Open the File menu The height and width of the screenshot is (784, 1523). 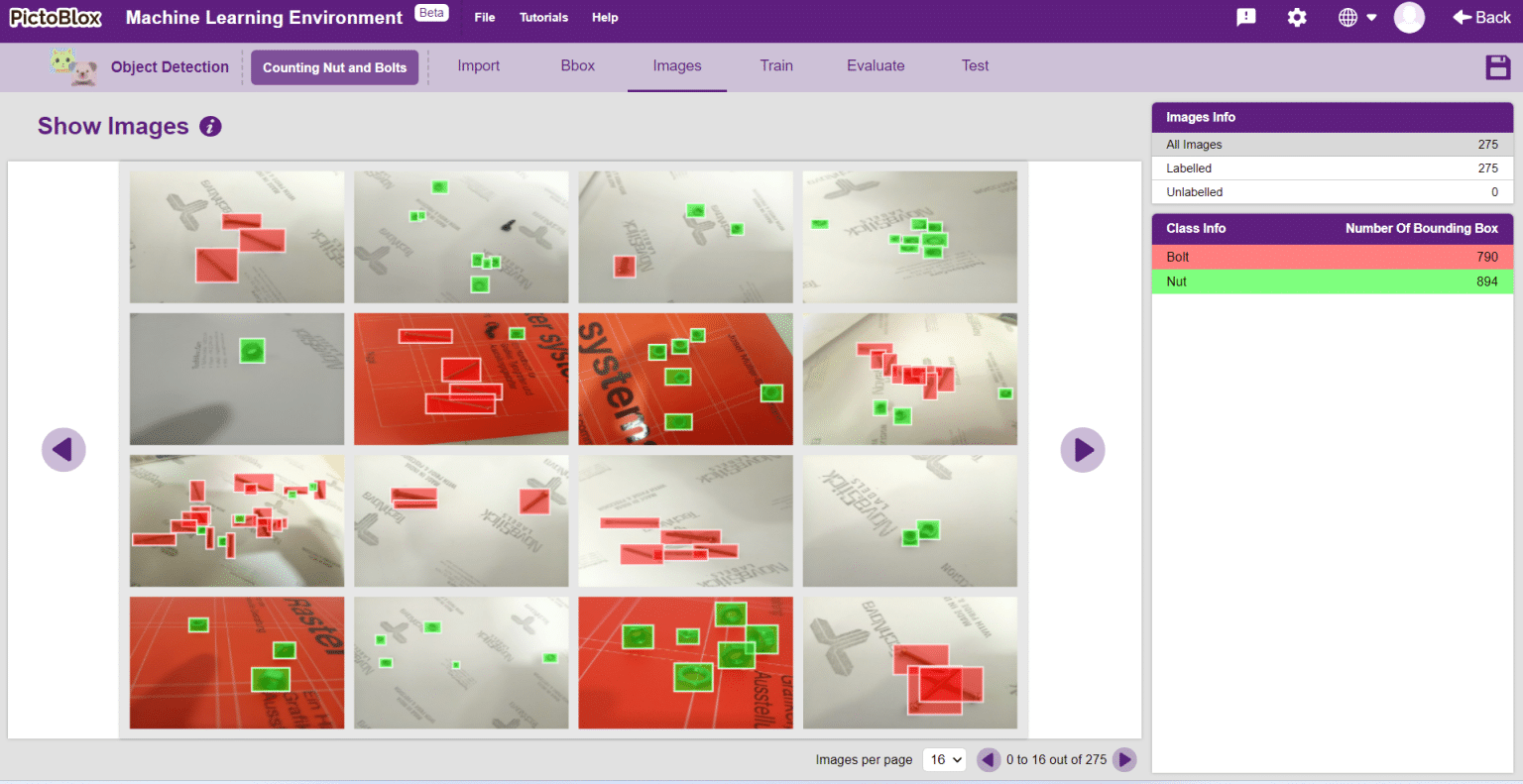[484, 17]
